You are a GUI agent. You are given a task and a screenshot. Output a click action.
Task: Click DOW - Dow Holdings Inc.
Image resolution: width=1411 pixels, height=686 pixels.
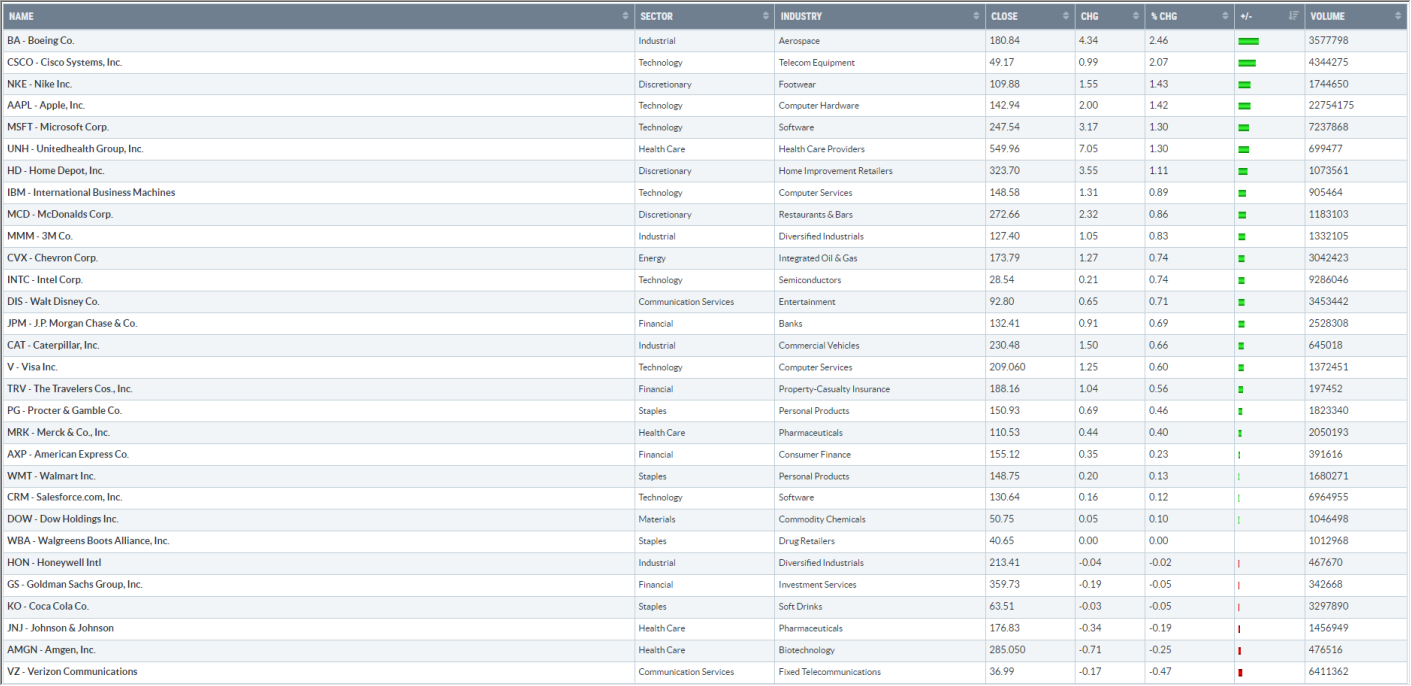point(63,519)
